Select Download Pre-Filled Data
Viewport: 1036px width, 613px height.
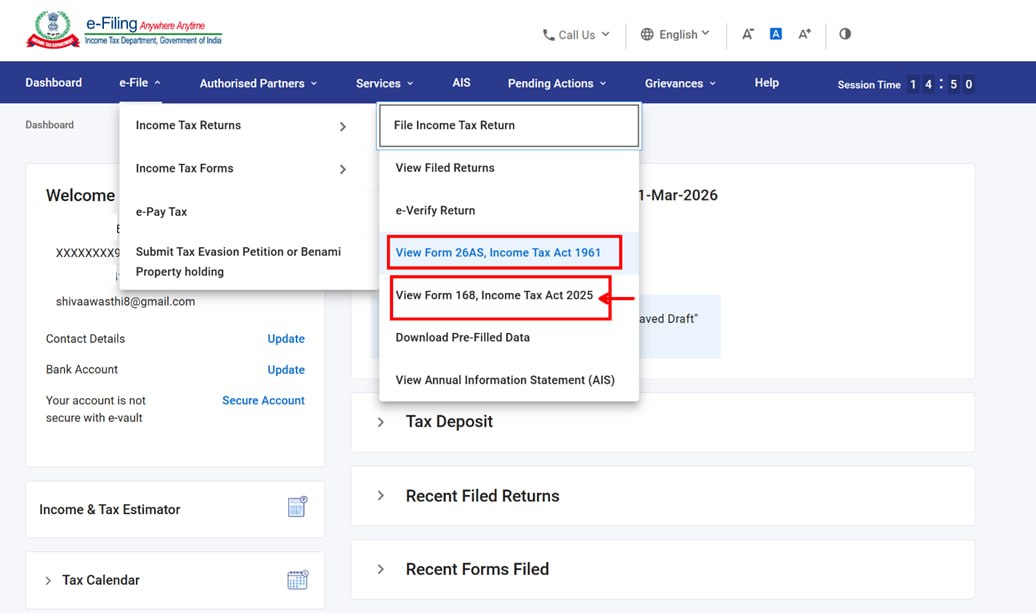click(x=509, y=338)
